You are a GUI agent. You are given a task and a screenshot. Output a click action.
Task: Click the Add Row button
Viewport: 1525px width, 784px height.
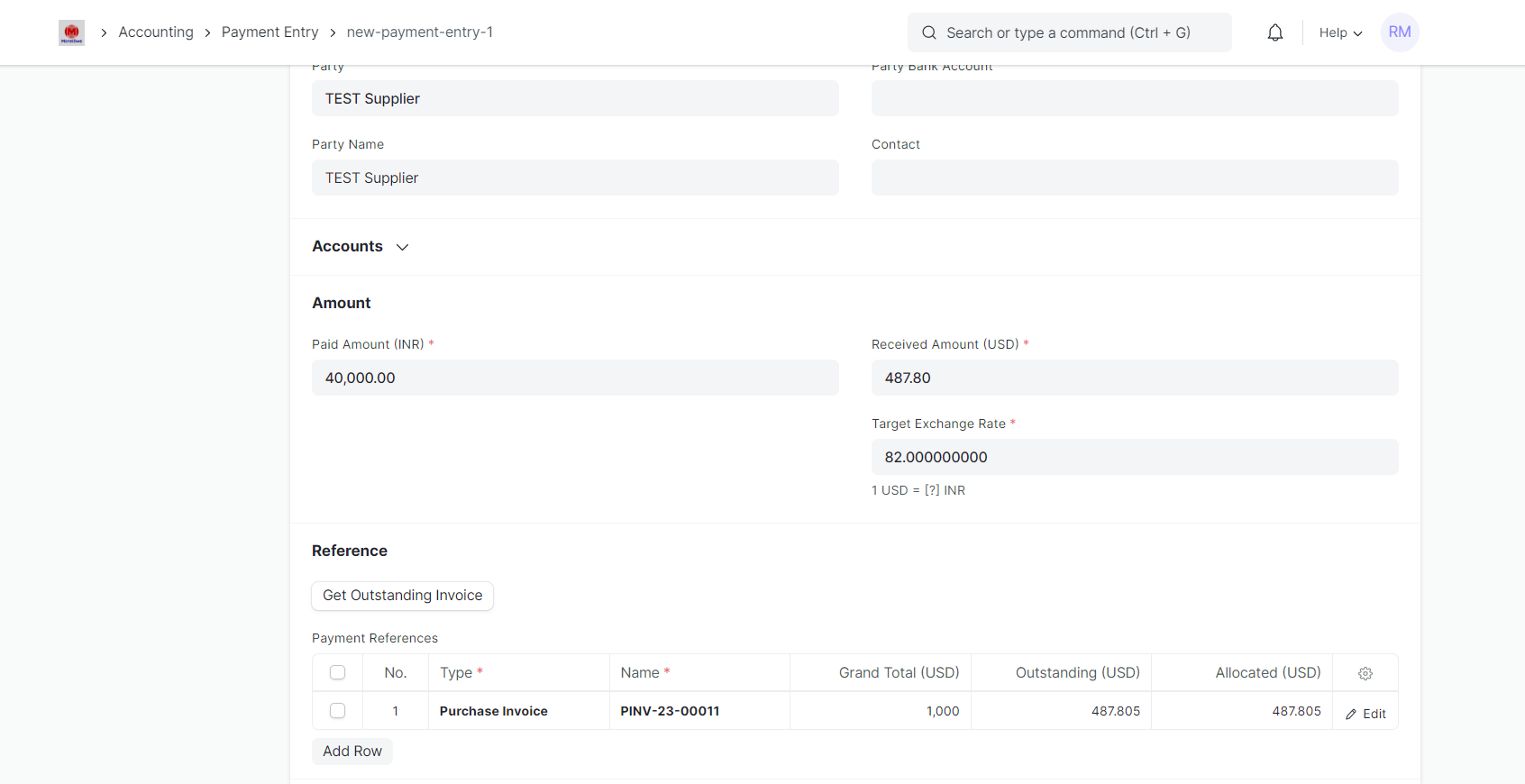[352, 752]
